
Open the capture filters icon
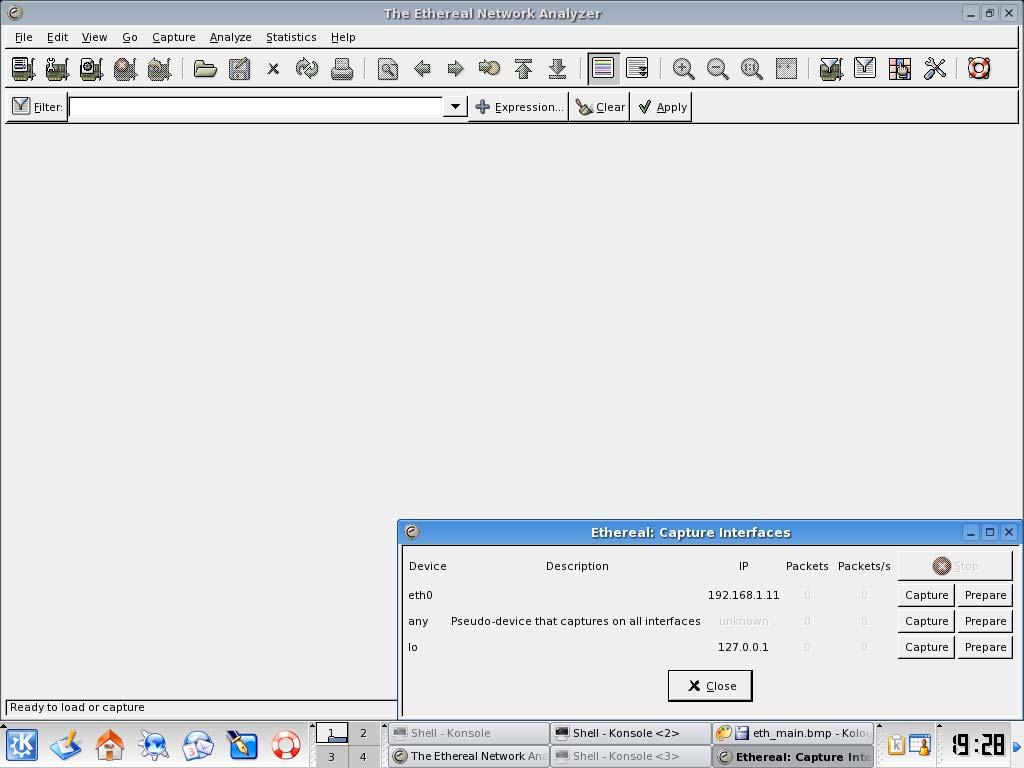831,69
